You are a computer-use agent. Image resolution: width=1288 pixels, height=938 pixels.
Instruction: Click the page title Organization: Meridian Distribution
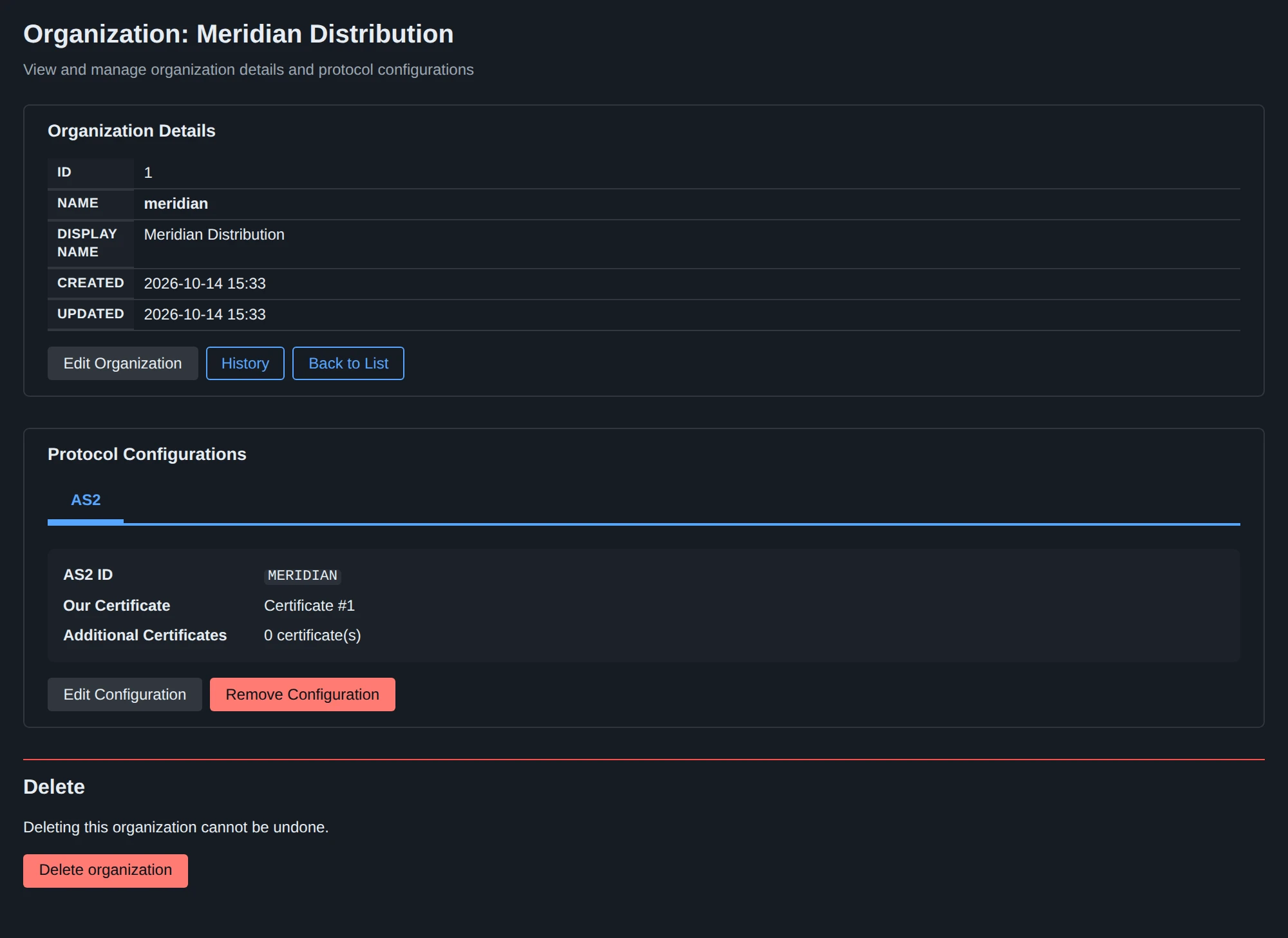click(238, 34)
